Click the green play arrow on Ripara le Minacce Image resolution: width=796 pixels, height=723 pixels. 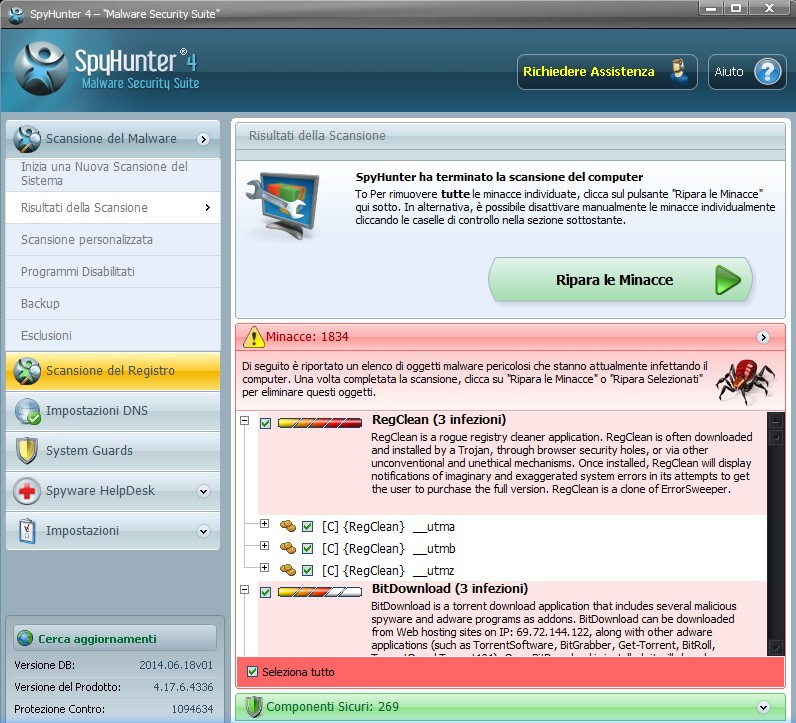tap(728, 280)
